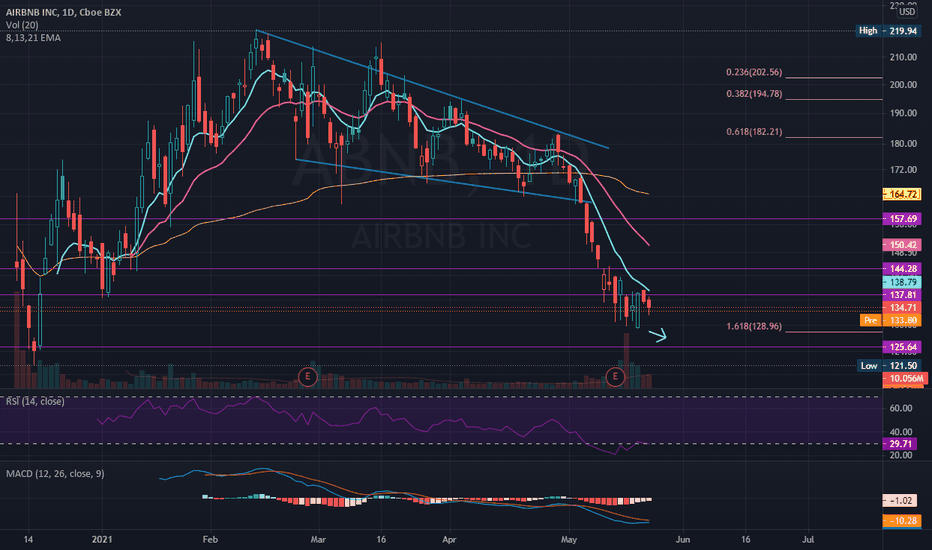This screenshot has width=932, height=550.
Task: Click the 150.42 EMA price label
Action: coord(902,244)
